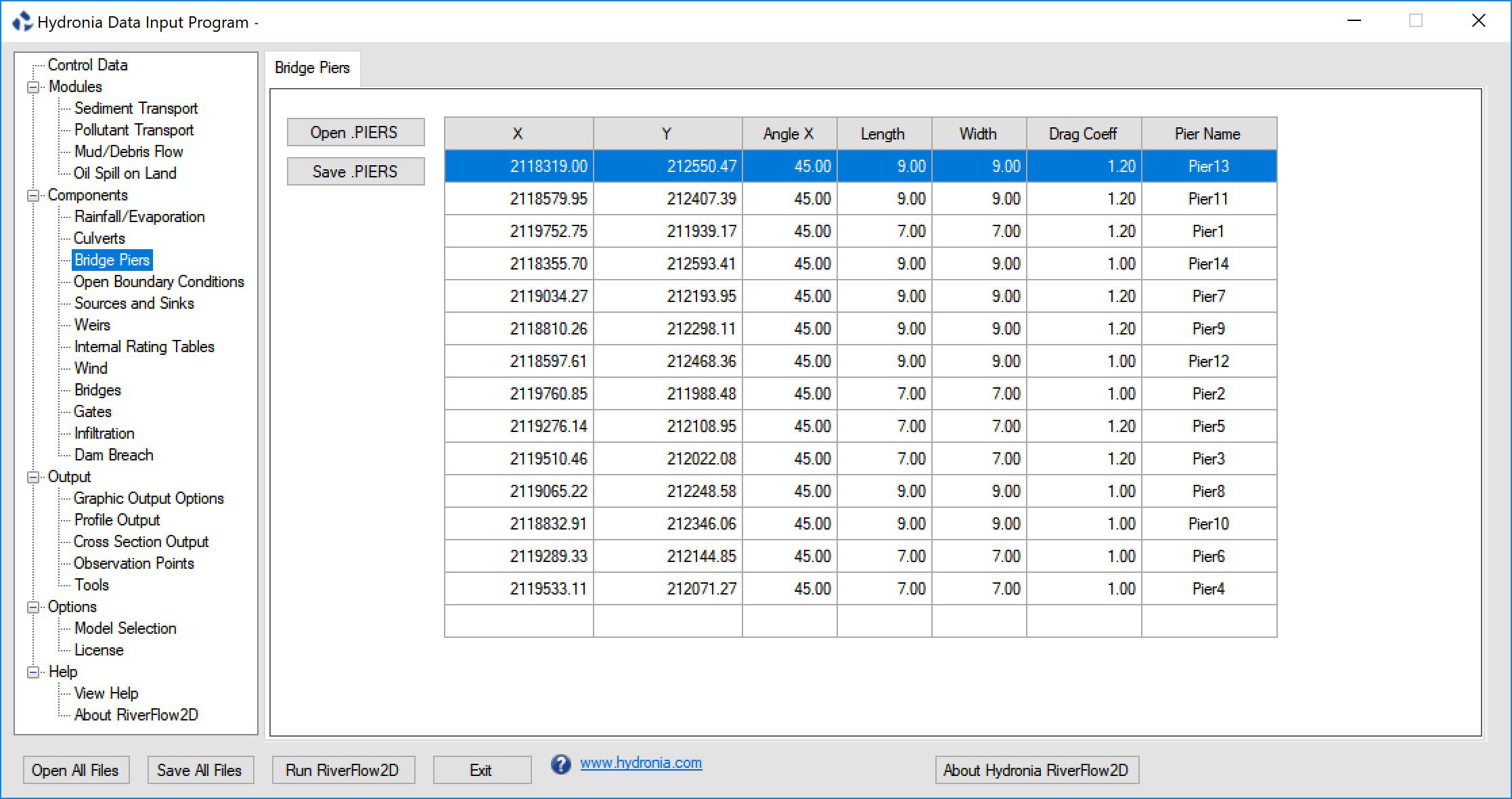The width and height of the screenshot is (1512, 799).
Task: Click the Y column header
Action: click(x=668, y=133)
